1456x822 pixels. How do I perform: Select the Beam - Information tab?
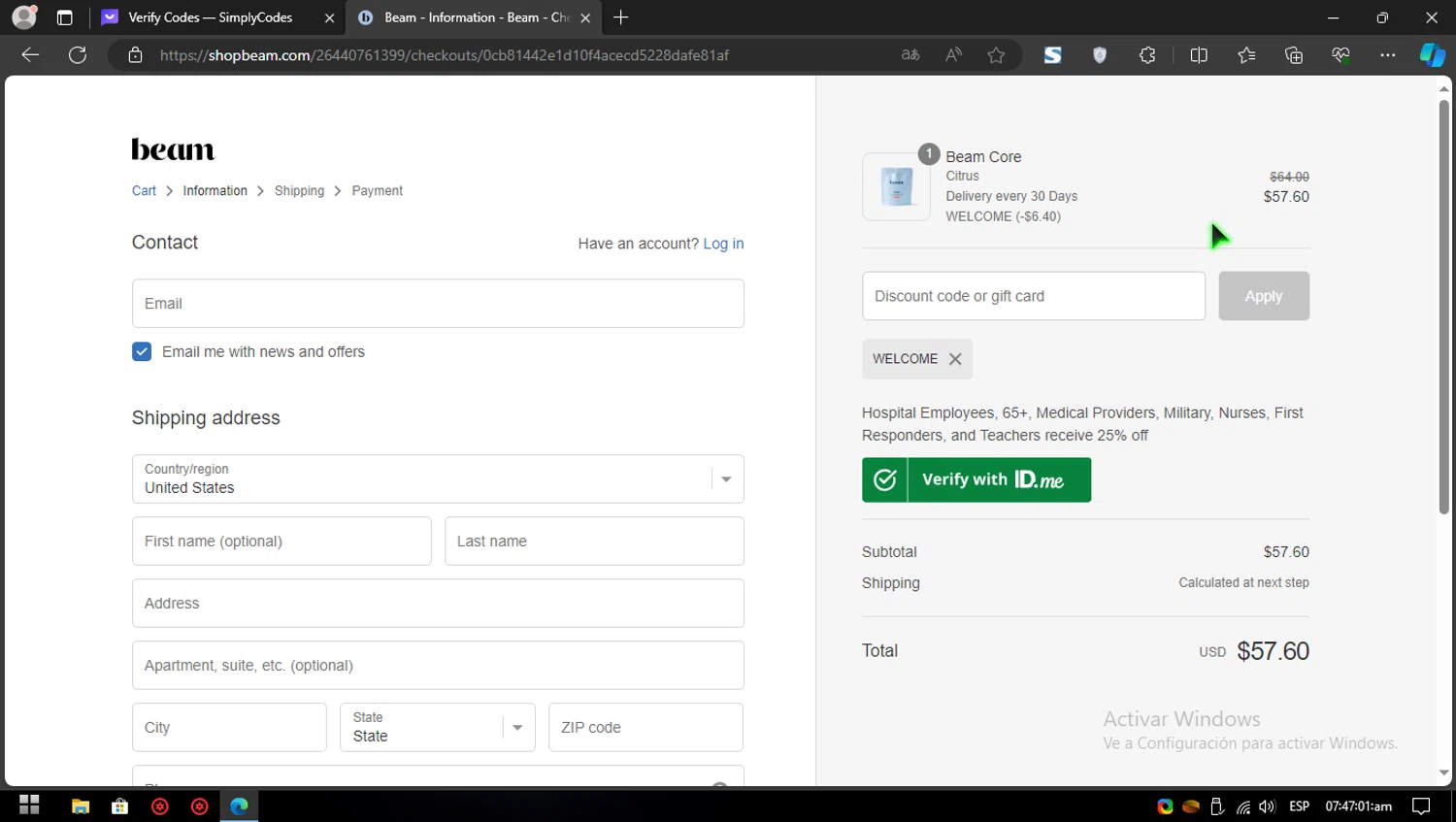(x=476, y=17)
